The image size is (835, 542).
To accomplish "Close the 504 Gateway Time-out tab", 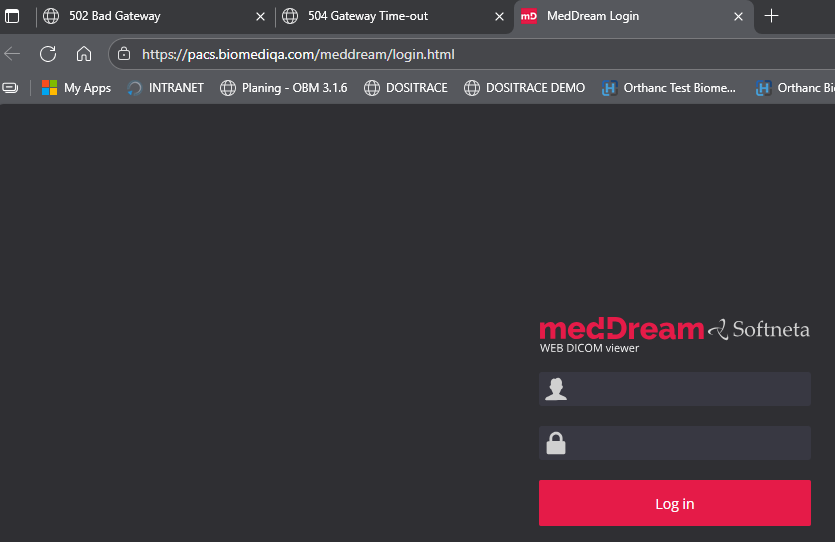I will pos(500,16).
